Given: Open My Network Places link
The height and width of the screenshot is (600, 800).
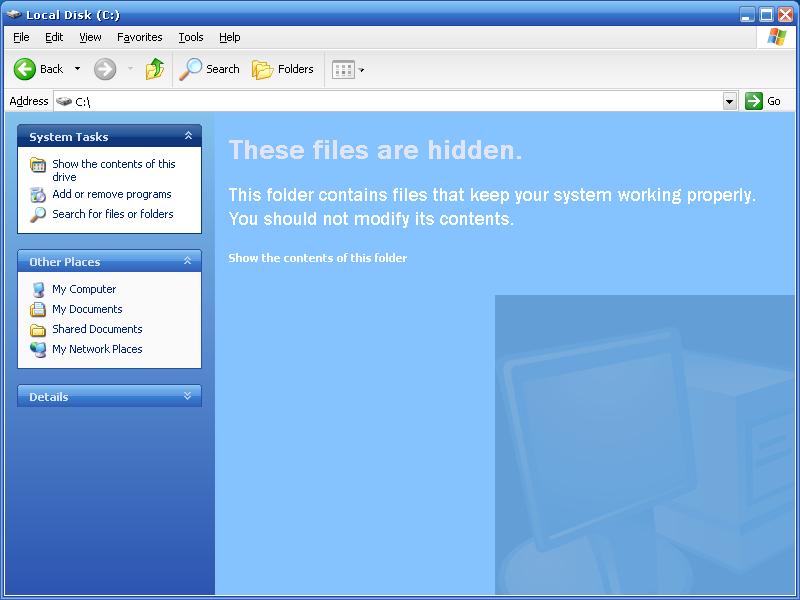Looking at the screenshot, I should (x=97, y=349).
